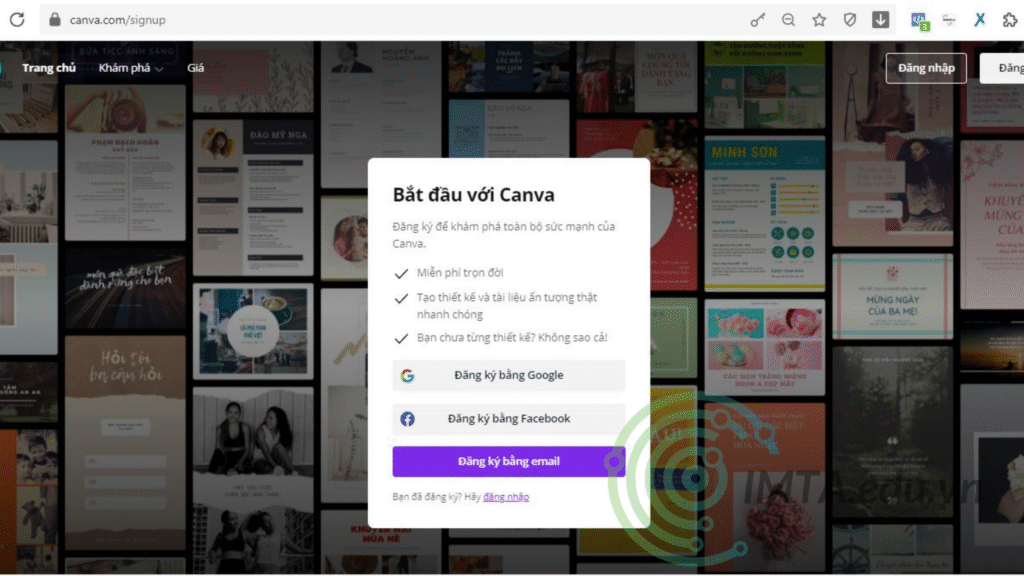The width and height of the screenshot is (1024, 576).
Task: Sign up with Đăng ký bằng Facebook
Action: coord(509,419)
